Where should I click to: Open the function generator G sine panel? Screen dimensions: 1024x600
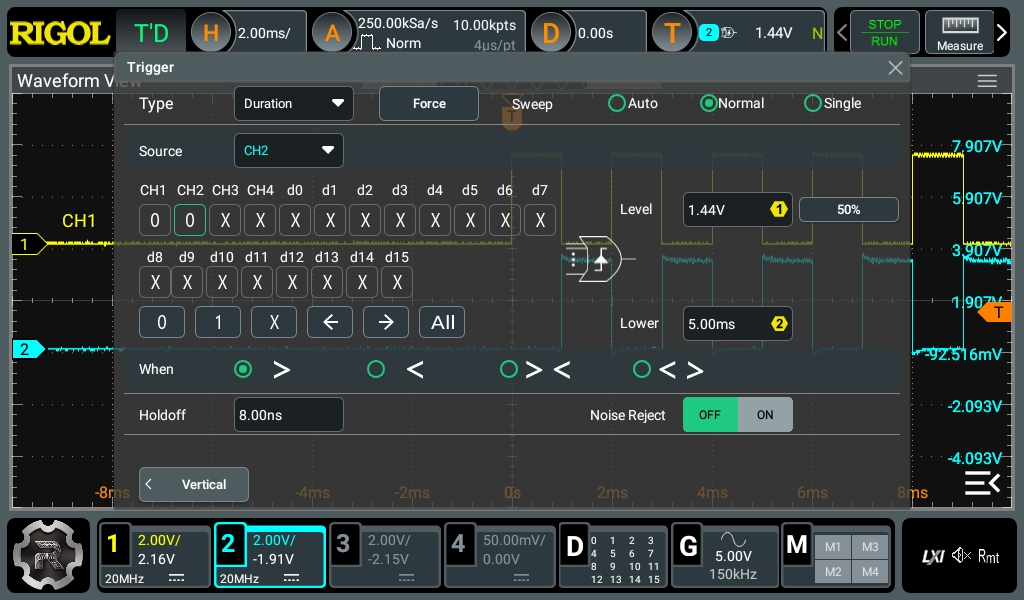click(725, 555)
